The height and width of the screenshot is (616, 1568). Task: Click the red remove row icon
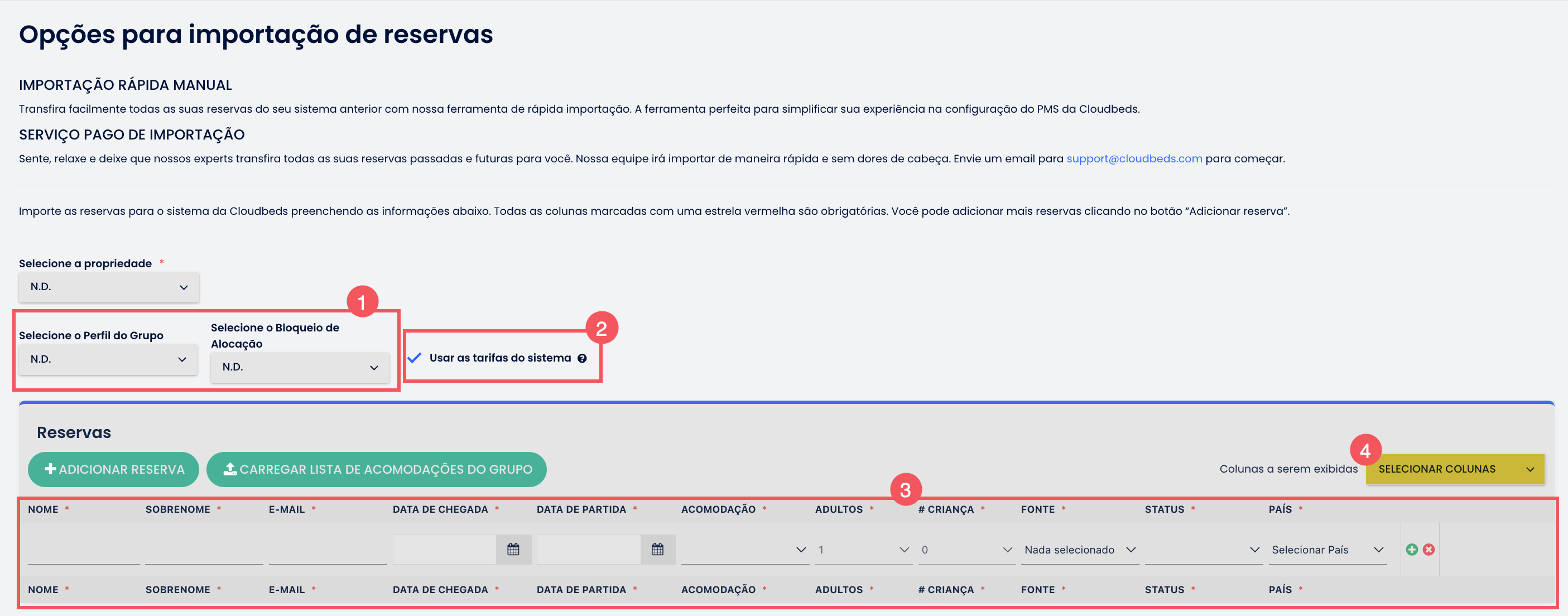(x=1428, y=549)
